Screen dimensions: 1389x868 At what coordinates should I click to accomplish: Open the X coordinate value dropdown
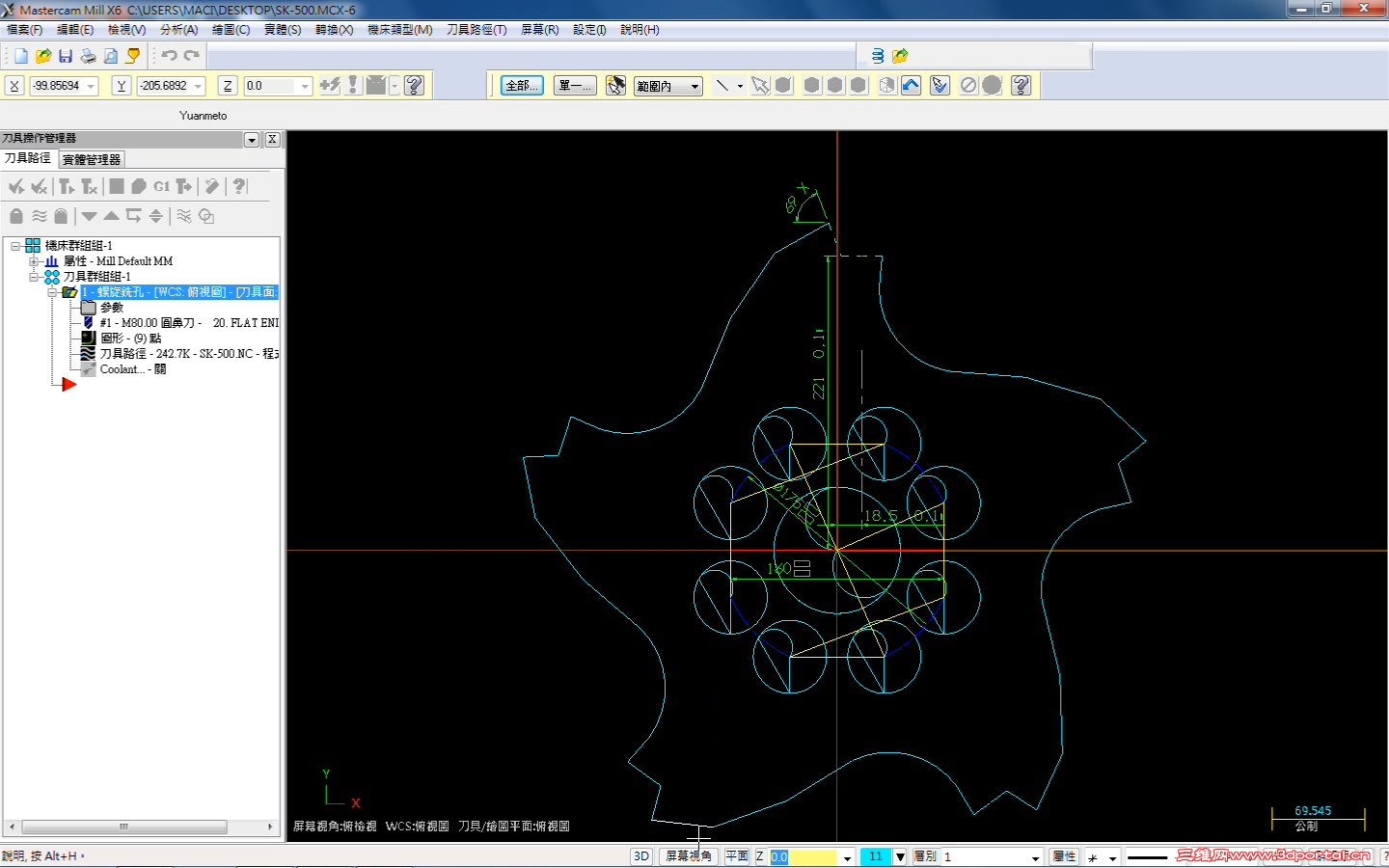[x=92, y=86]
